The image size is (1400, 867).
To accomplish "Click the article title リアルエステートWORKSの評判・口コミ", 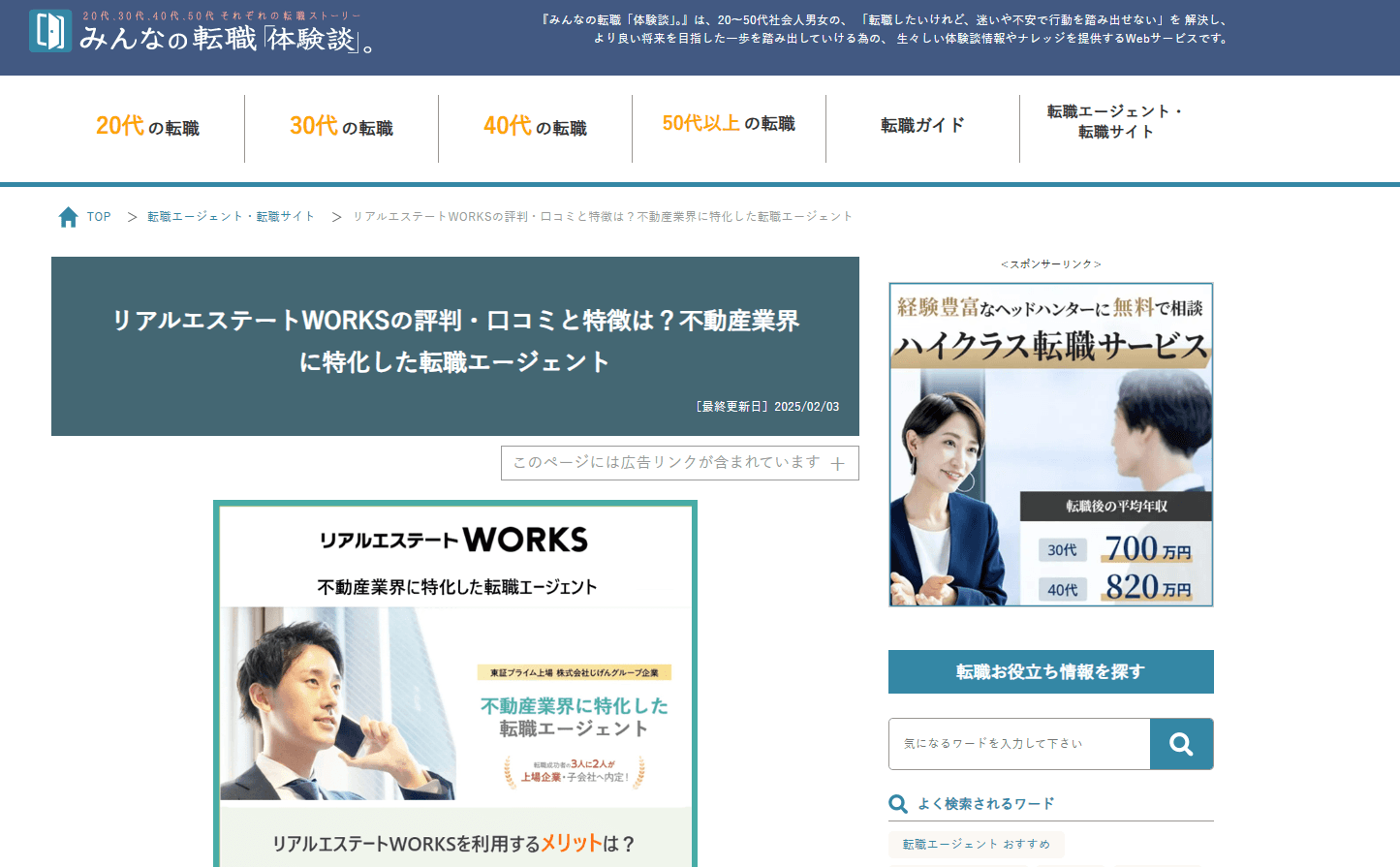I will coord(455,341).
